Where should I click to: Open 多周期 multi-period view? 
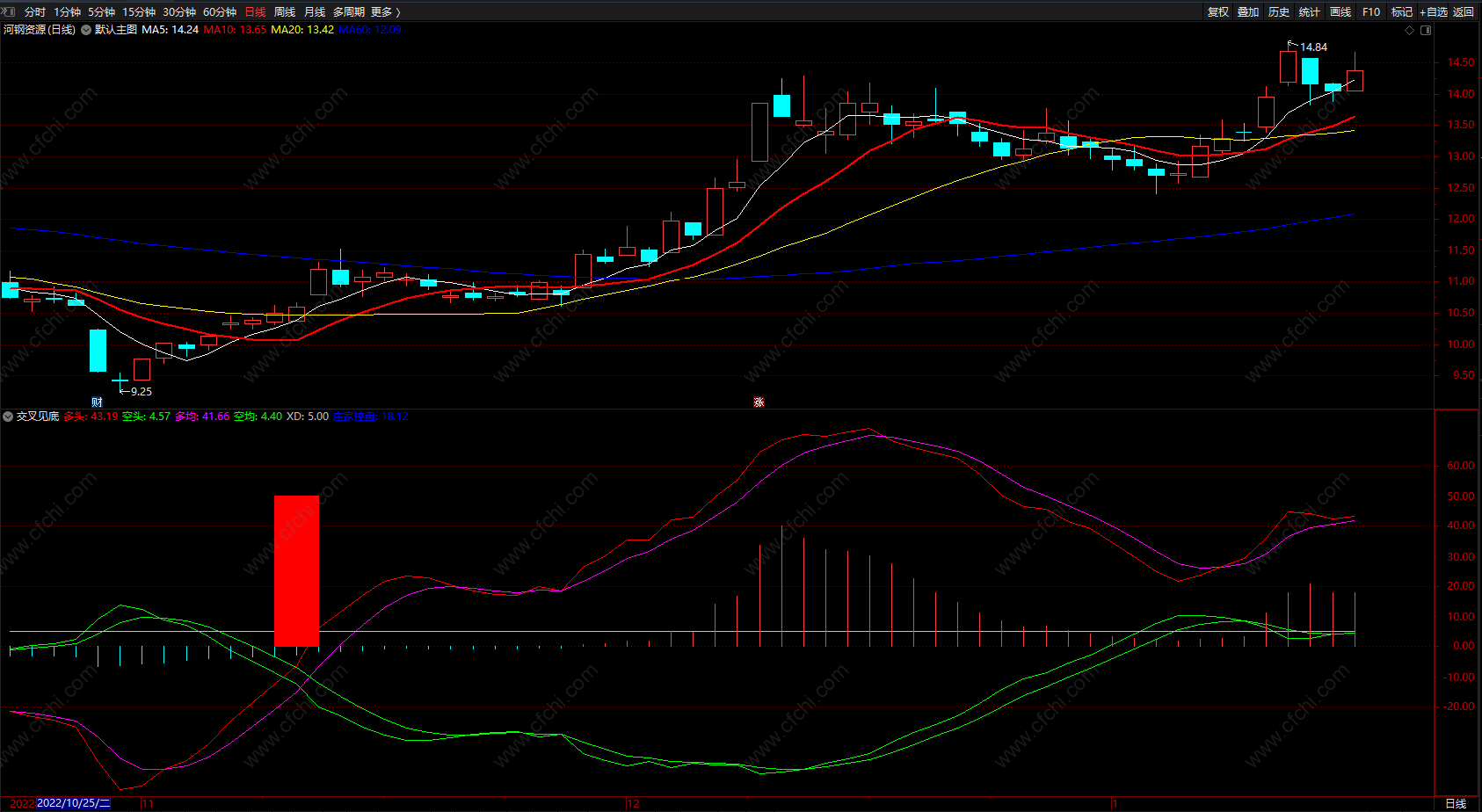[x=349, y=12]
